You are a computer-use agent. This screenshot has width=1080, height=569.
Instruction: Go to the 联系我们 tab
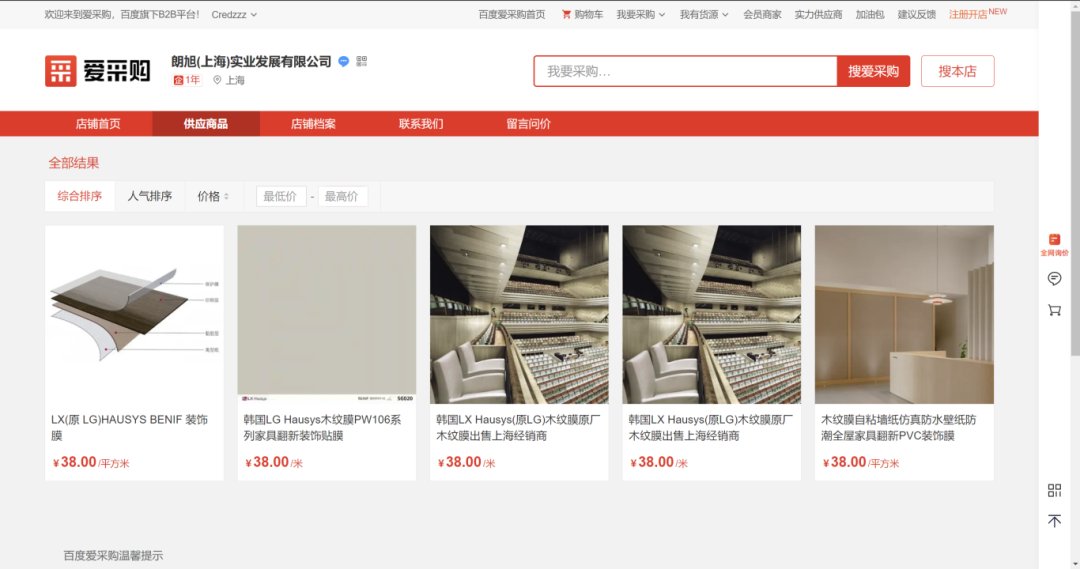pos(421,124)
